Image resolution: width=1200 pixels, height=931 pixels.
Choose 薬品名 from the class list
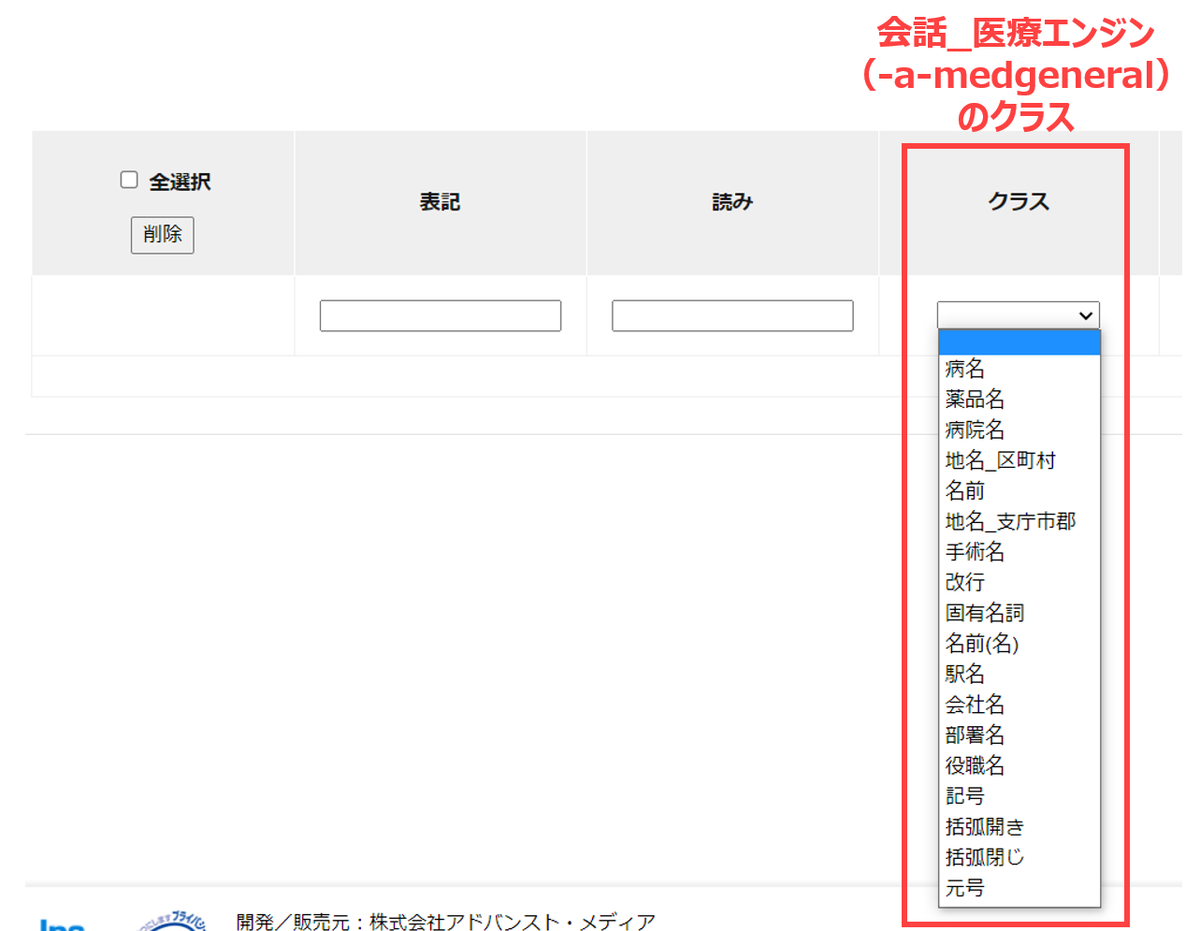click(x=1019, y=399)
